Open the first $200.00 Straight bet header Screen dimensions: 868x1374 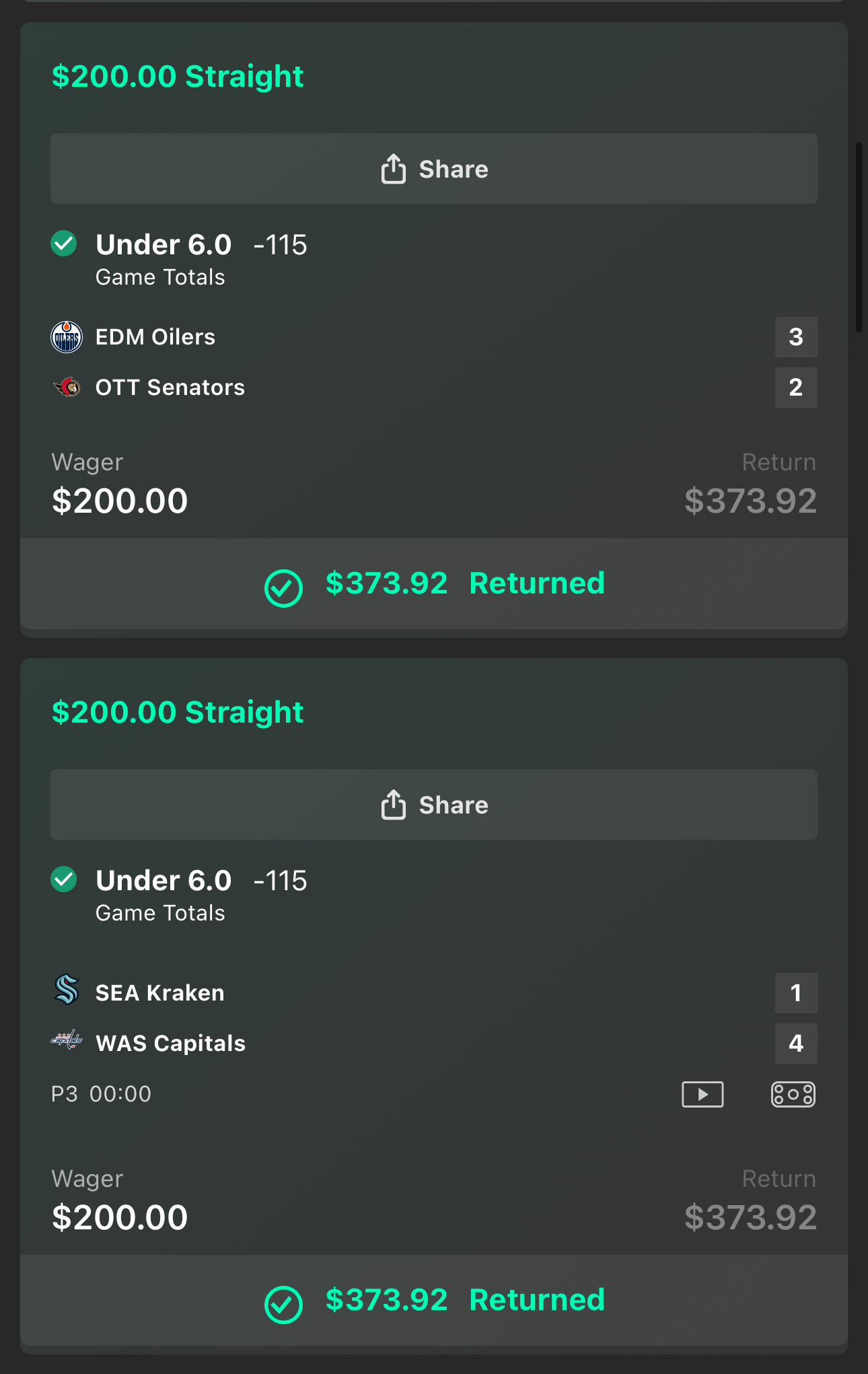coord(178,76)
